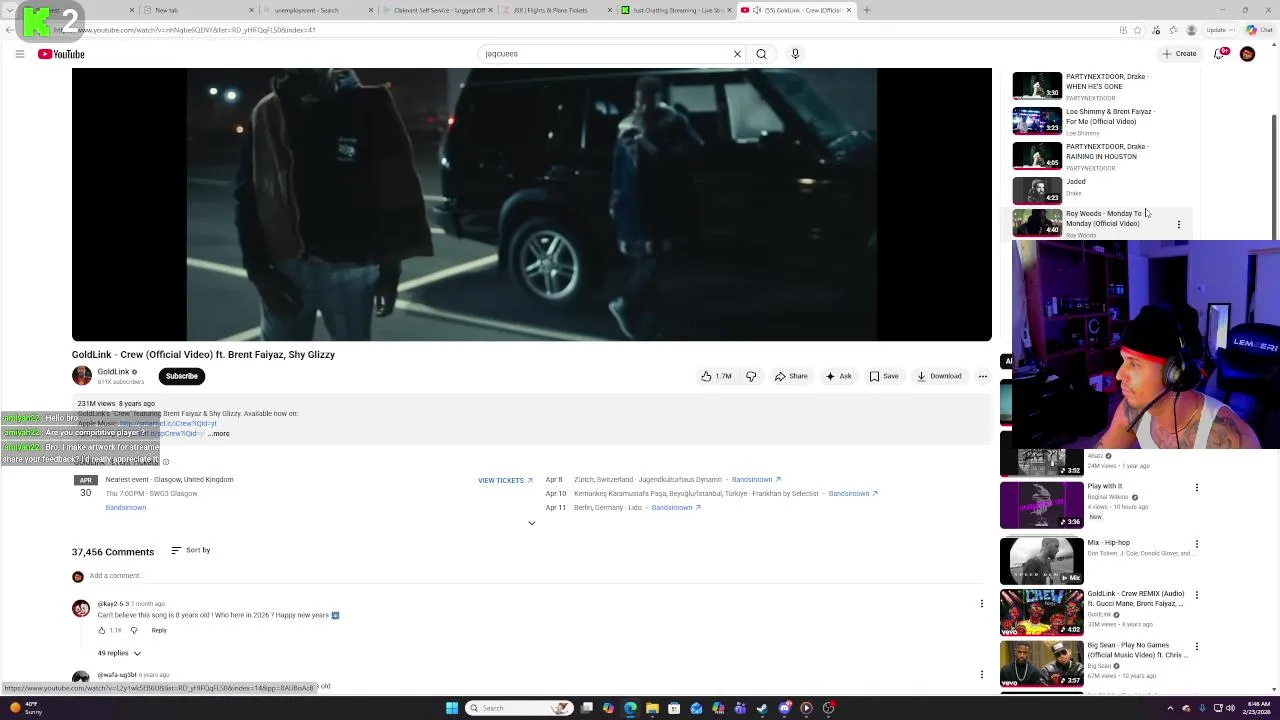Open Microsoft Edge from the taskbar
Image resolution: width=1280 pixels, height=720 pixels.
click(630, 708)
